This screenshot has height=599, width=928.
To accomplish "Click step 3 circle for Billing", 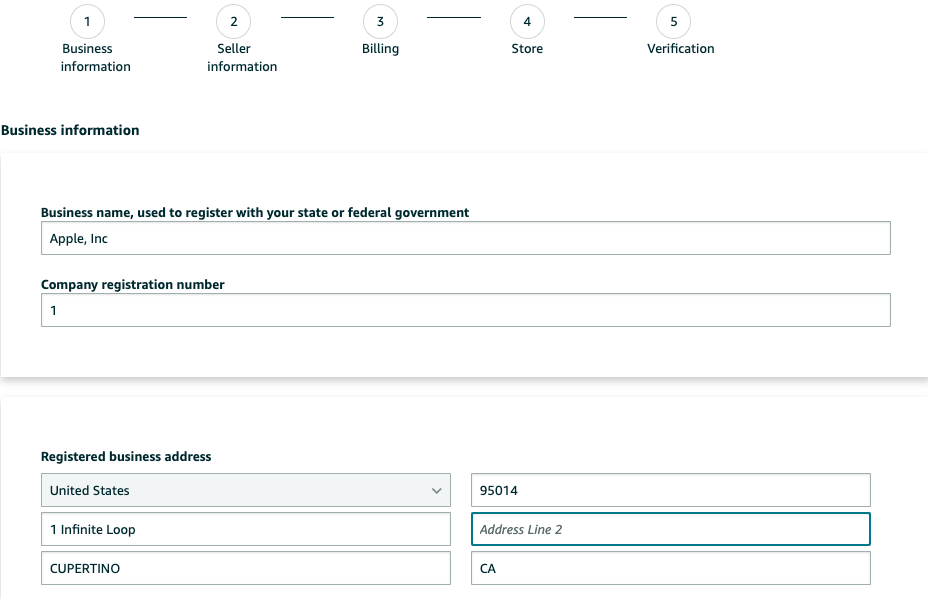I will [381, 21].
